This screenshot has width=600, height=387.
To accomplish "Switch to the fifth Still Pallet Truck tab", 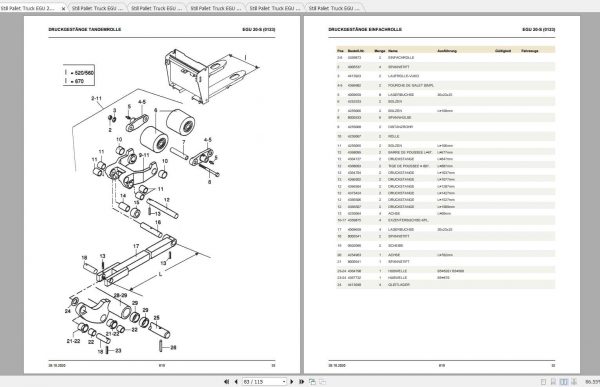I will (275, 8).
